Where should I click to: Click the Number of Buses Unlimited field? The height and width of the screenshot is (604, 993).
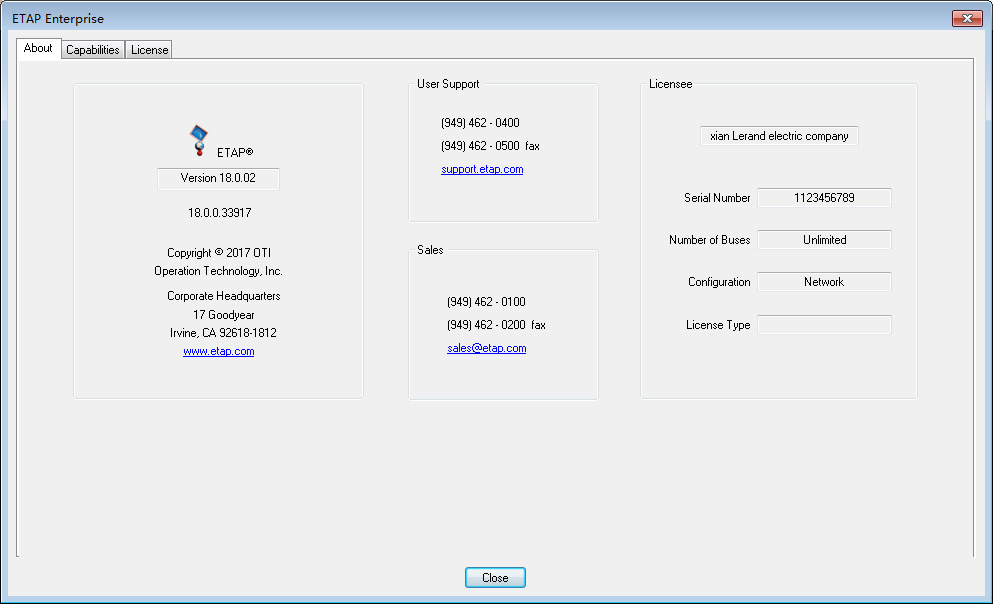[824, 240]
